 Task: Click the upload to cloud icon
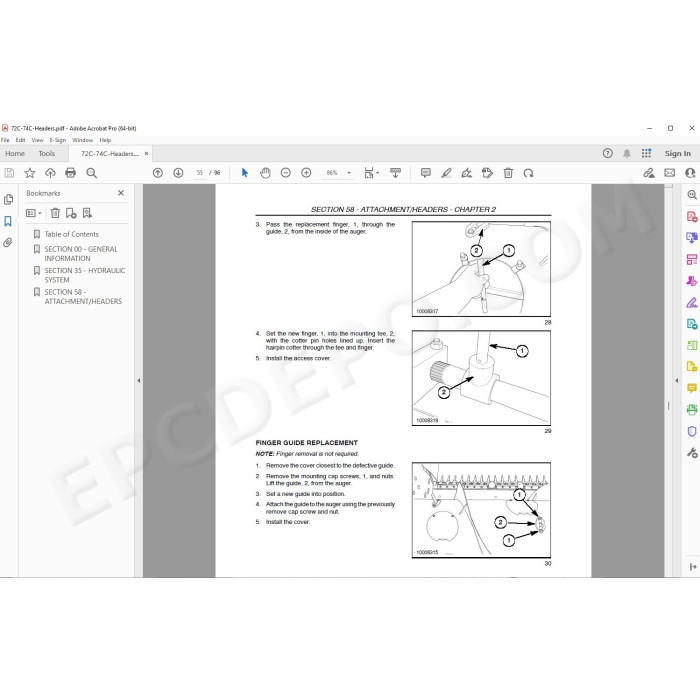coord(50,173)
